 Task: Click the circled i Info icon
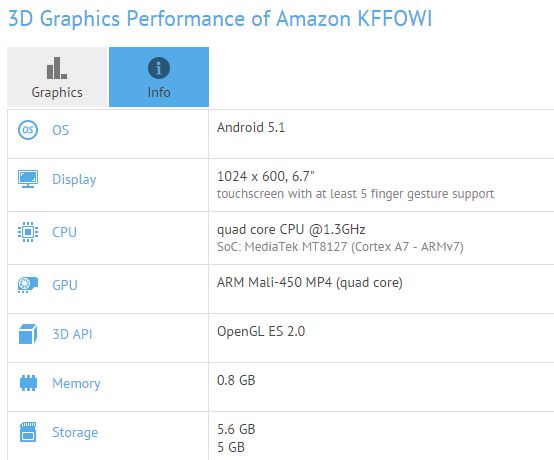tap(159, 68)
